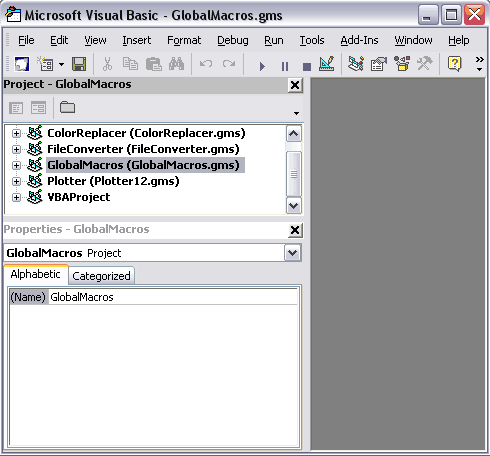Click project tree scroll down arrow
Viewport: 490px width, 456px height.
click(294, 206)
